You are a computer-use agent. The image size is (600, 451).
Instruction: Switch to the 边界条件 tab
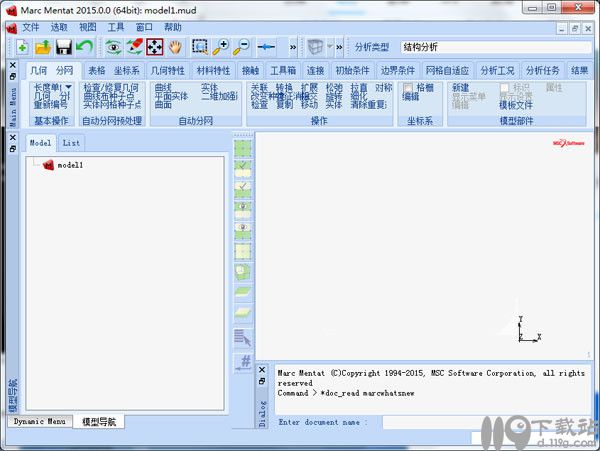coord(398,70)
